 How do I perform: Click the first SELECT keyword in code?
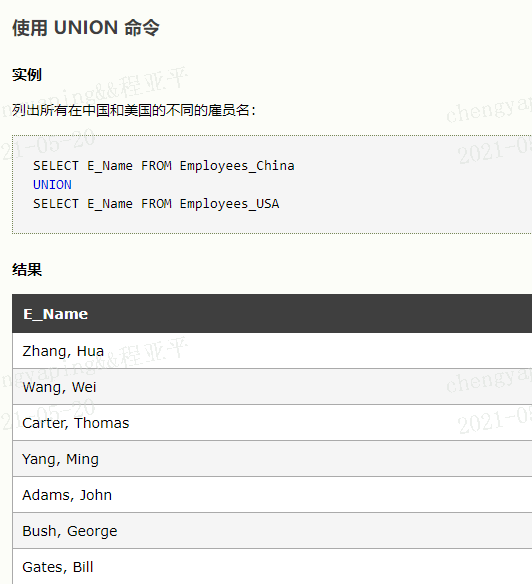56,166
